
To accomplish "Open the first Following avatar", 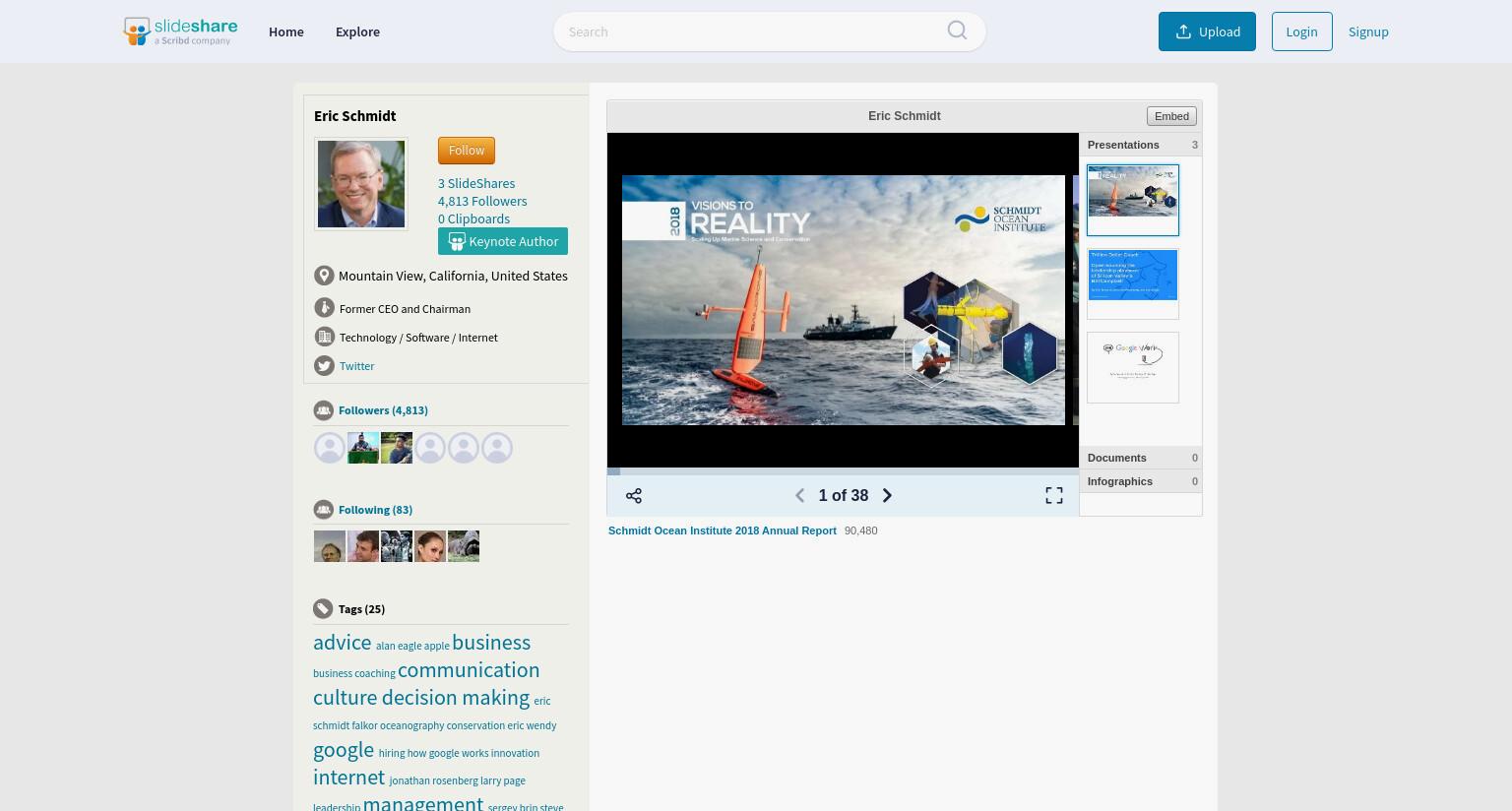I will 330,546.
